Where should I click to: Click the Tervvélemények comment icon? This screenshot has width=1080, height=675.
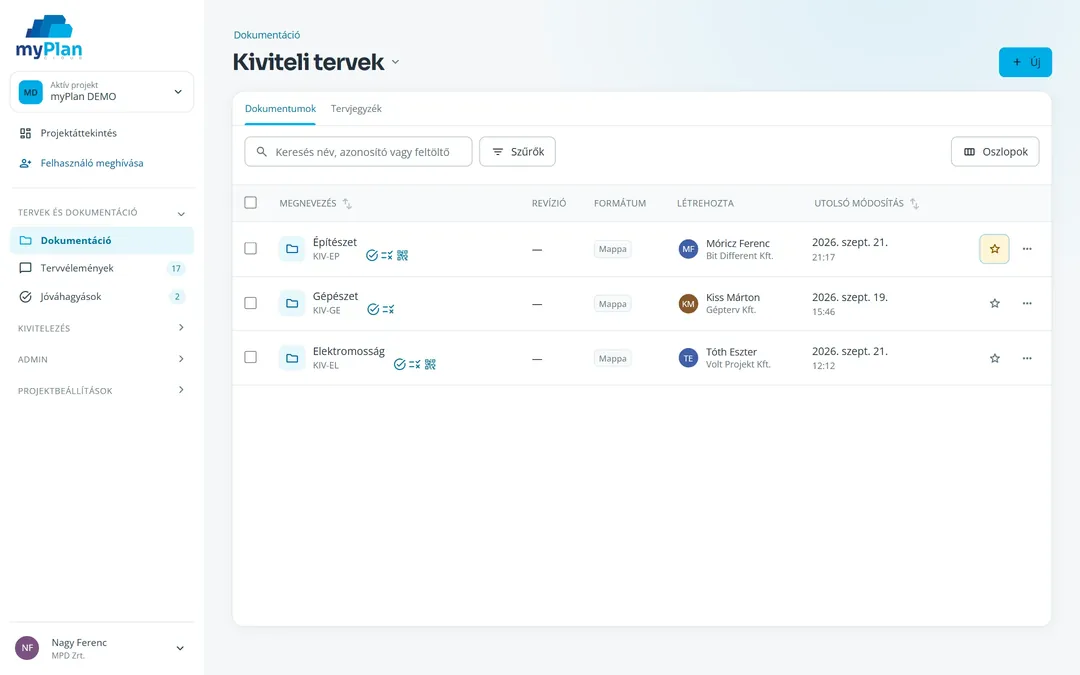tap(25, 268)
